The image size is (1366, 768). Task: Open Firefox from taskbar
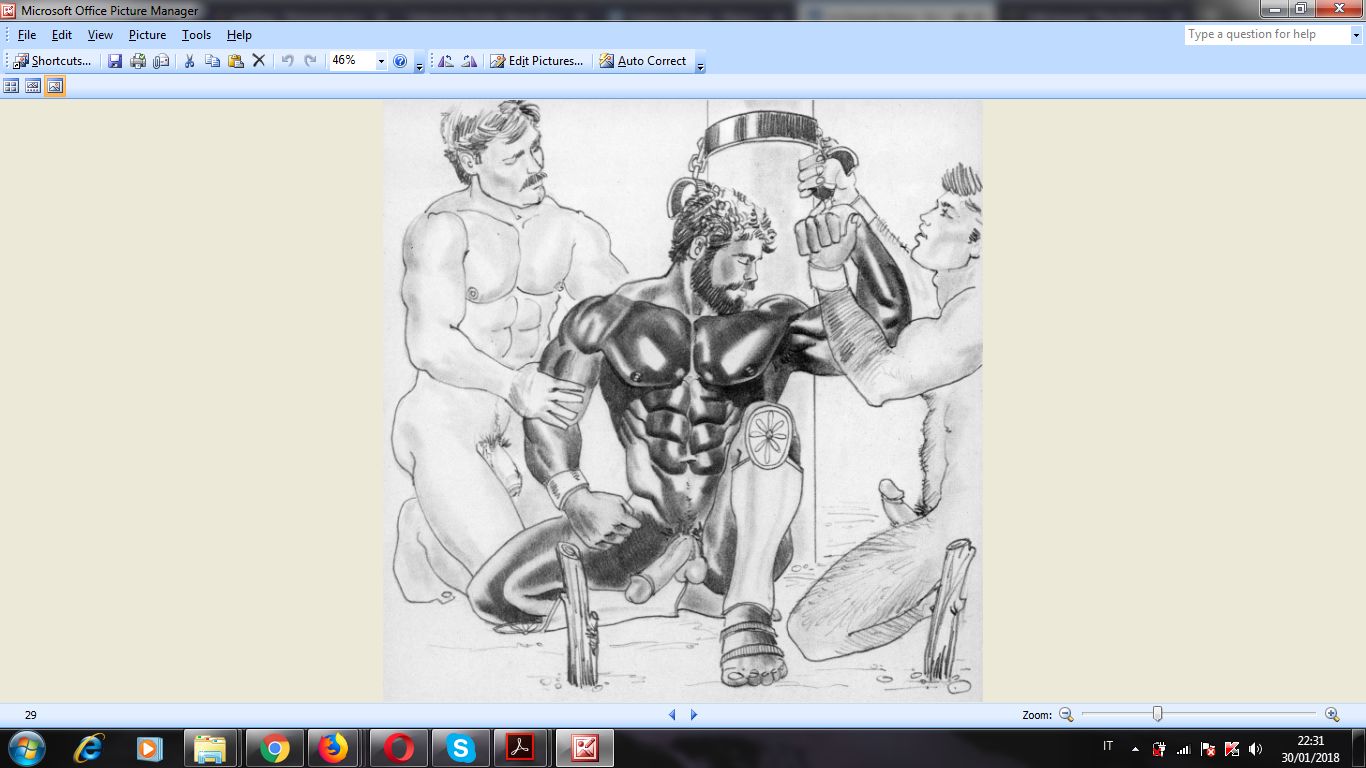pos(333,748)
